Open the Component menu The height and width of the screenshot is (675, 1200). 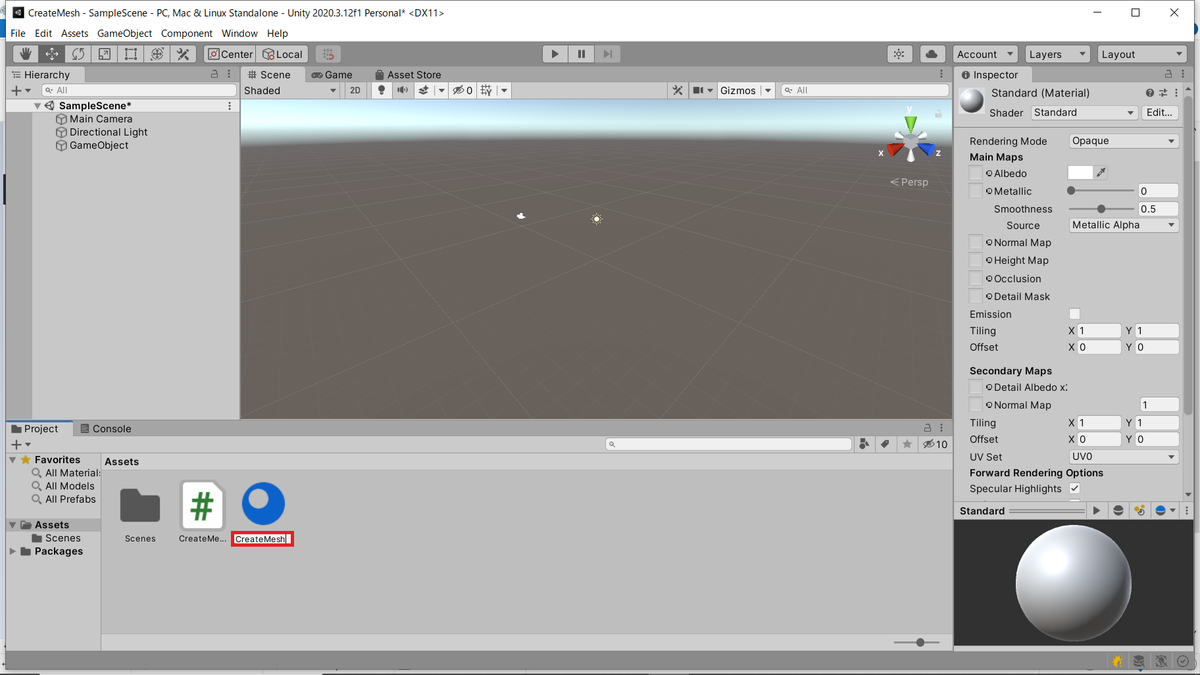click(187, 33)
